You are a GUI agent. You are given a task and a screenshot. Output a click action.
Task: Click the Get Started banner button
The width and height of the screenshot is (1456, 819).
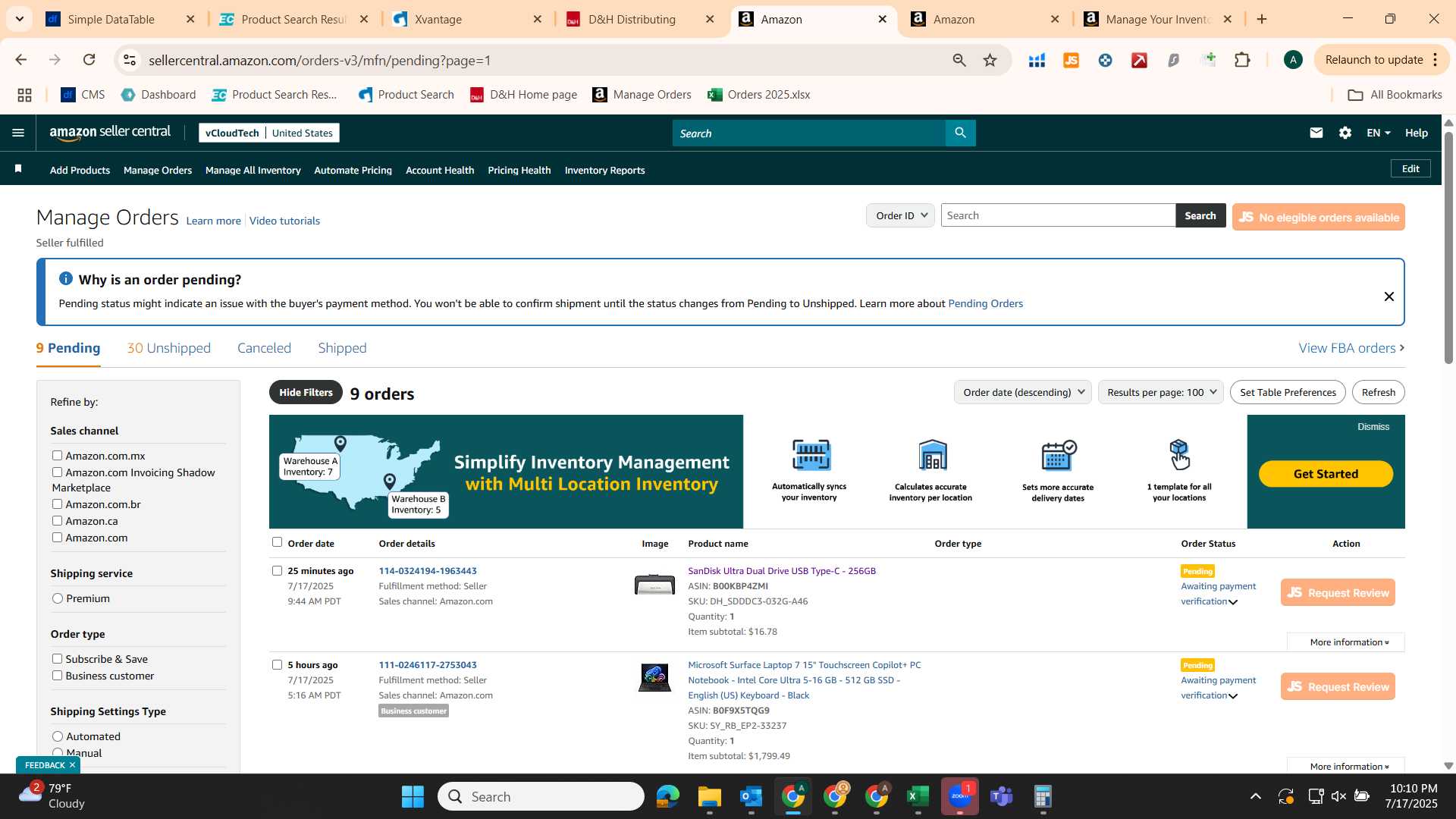click(x=1326, y=474)
